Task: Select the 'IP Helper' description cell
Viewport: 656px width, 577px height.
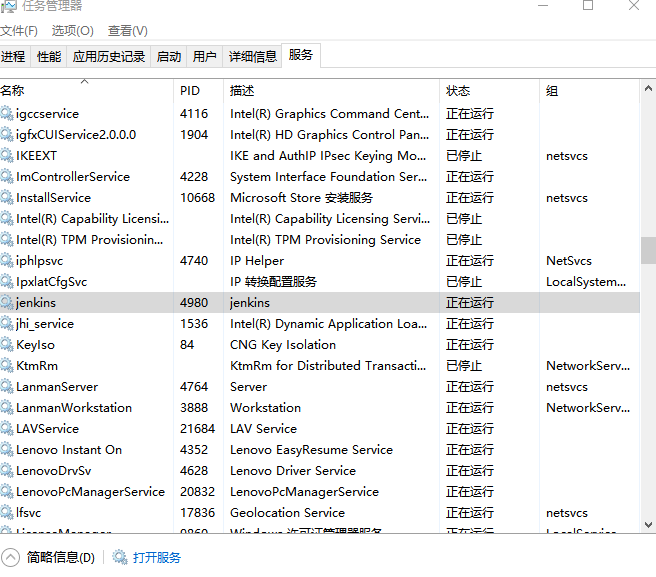Action: click(257, 261)
